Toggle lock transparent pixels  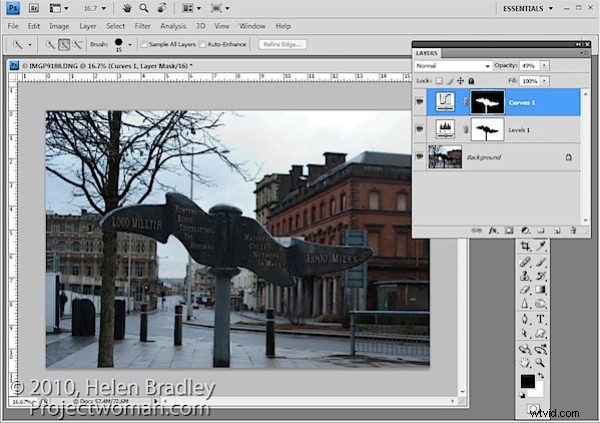click(x=439, y=81)
